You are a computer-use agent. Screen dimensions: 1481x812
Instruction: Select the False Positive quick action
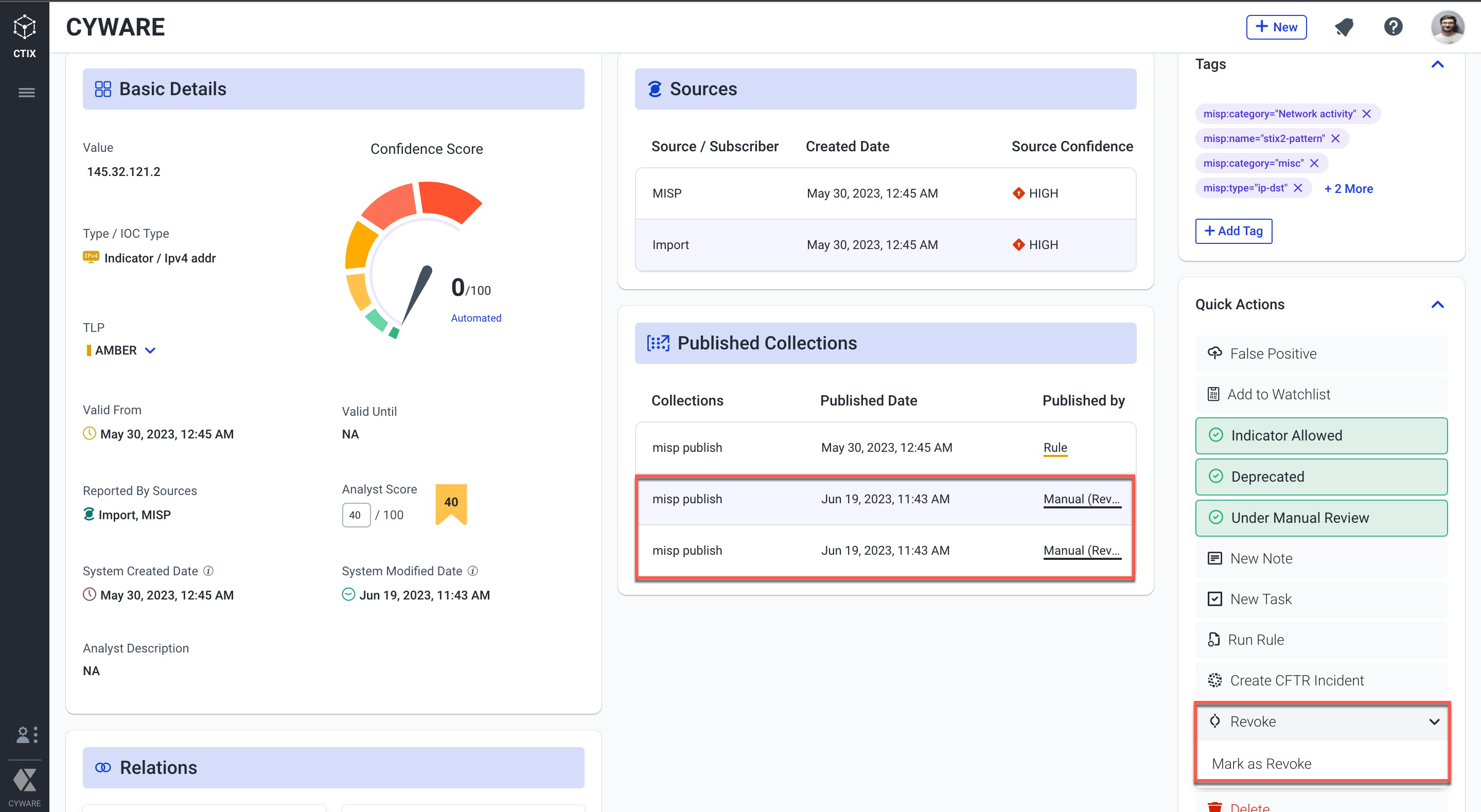coord(1320,354)
